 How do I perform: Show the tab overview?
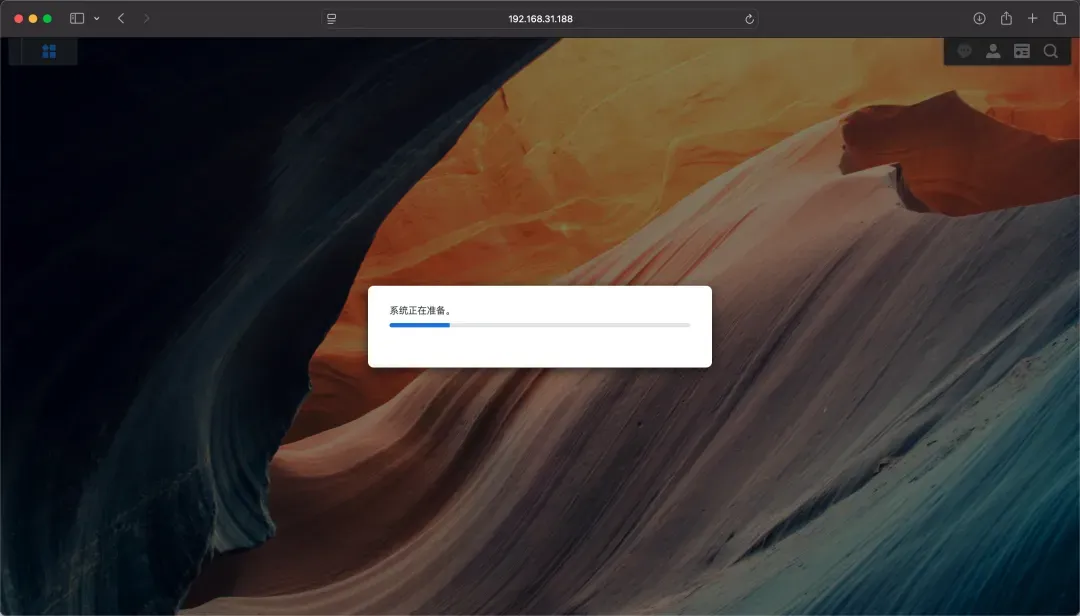point(1059,19)
